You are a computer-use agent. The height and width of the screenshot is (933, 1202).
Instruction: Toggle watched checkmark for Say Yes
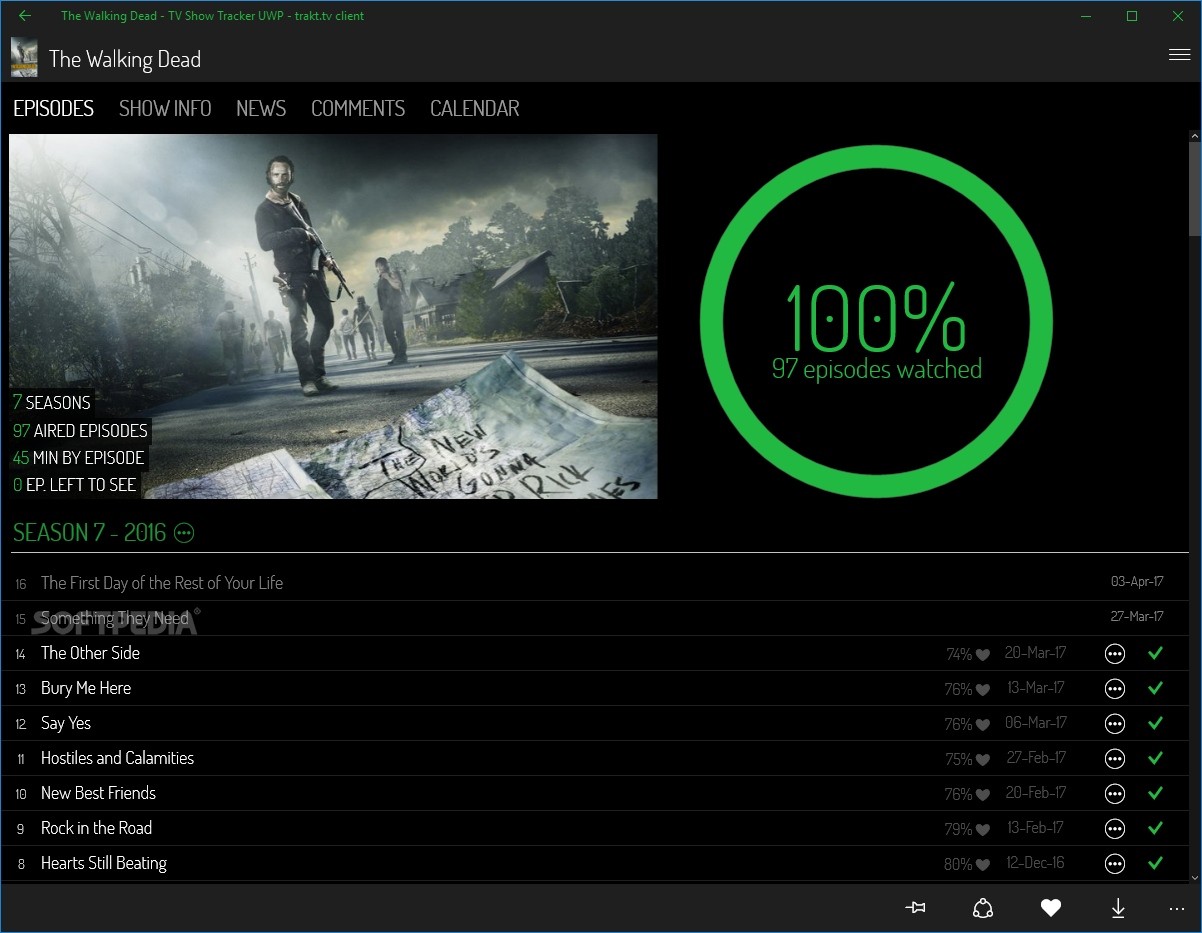pyautogui.click(x=1155, y=723)
